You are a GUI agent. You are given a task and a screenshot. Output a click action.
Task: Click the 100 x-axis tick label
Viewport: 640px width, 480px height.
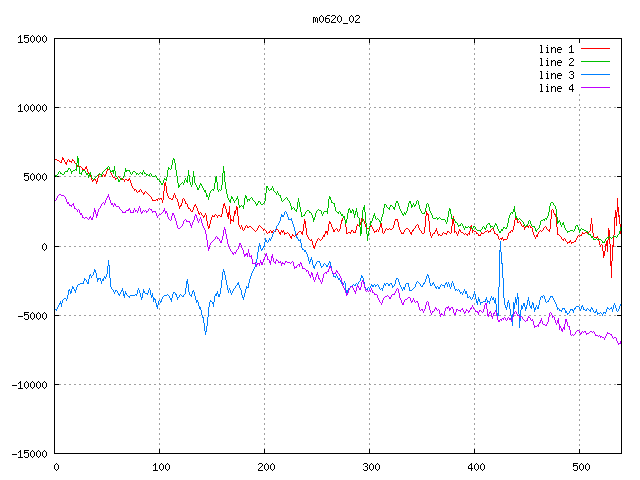pos(160,467)
